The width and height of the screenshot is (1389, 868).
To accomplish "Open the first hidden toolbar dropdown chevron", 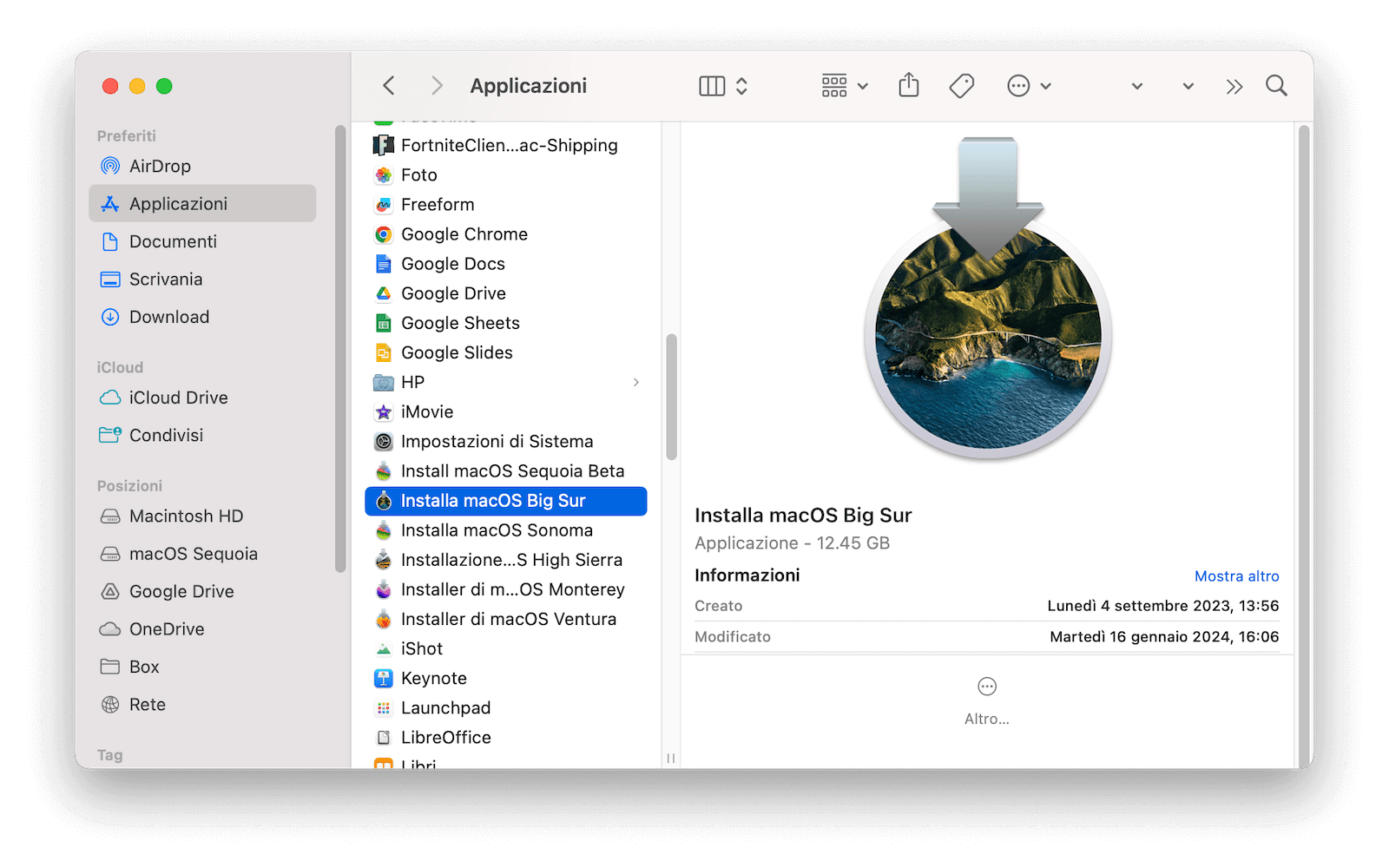I will pos(1137,86).
